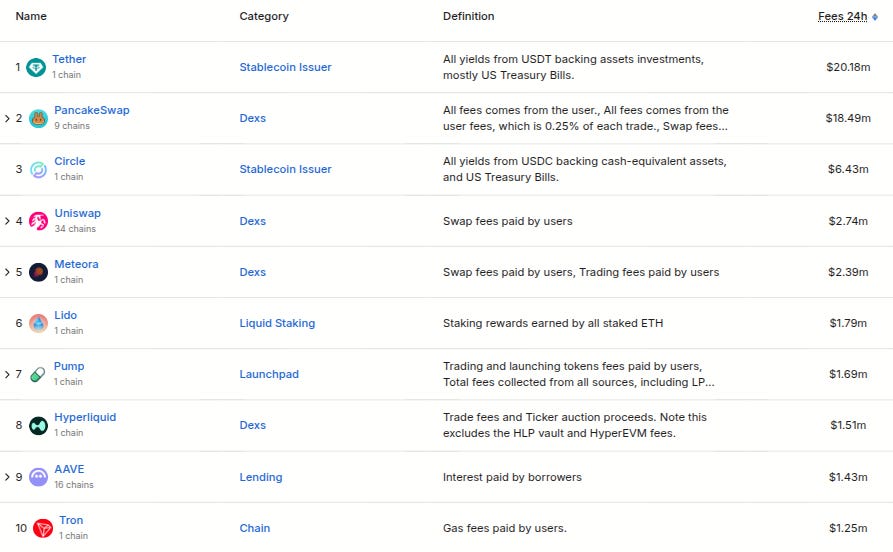Click the Circle USDC yields definition text
Image resolution: width=893 pixels, height=552 pixels.
585,169
